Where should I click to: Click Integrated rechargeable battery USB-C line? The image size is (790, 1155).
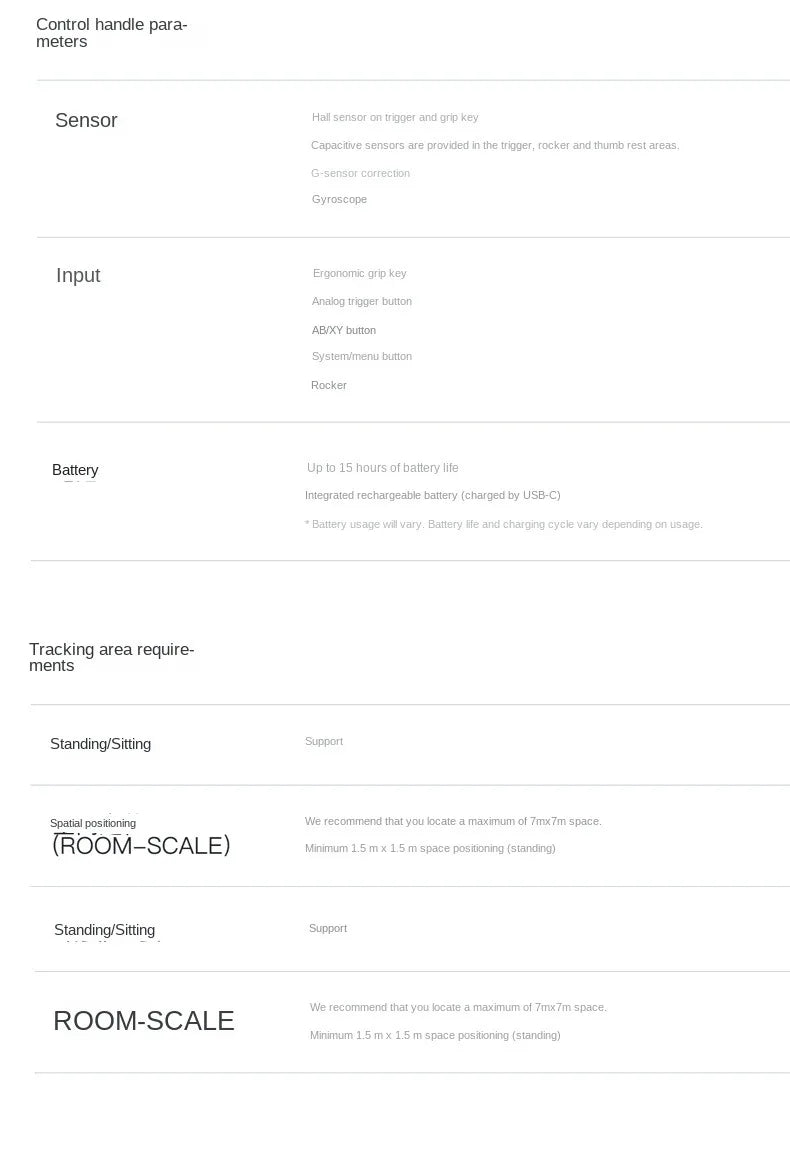433,495
